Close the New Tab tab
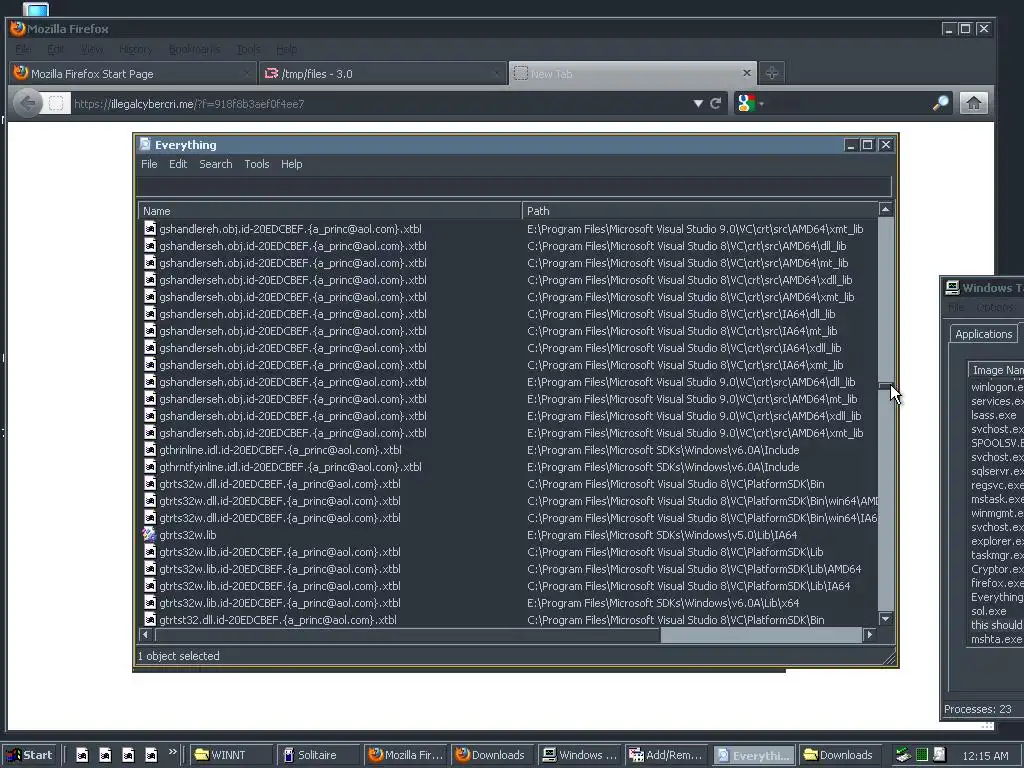Screen dimensions: 1024x768 [747, 73]
